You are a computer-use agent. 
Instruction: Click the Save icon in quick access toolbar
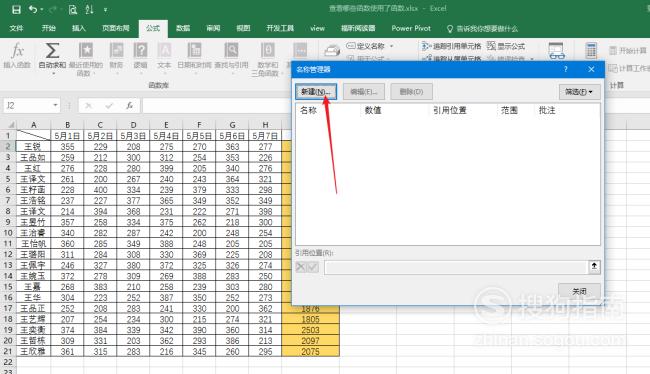(16, 9)
